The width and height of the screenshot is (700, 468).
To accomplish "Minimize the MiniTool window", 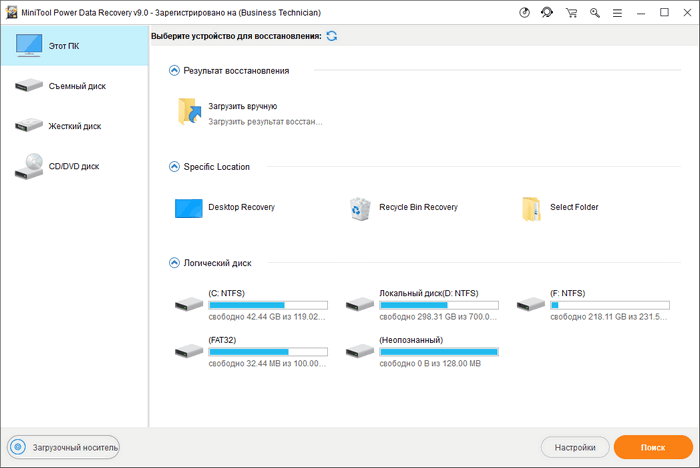I will tap(641, 13).
